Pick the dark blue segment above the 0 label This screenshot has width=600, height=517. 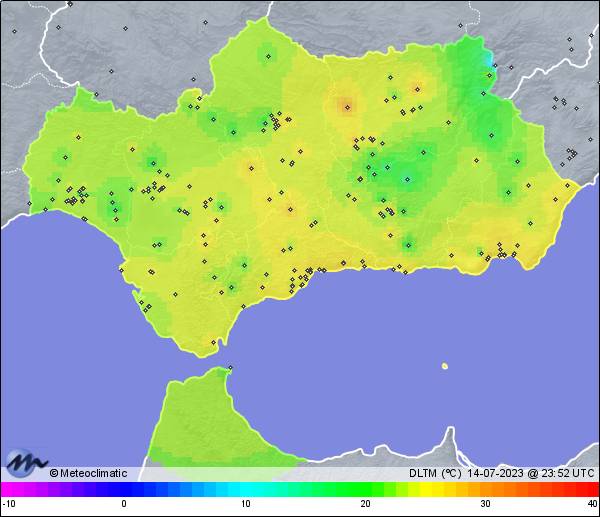click(x=124, y=489)
